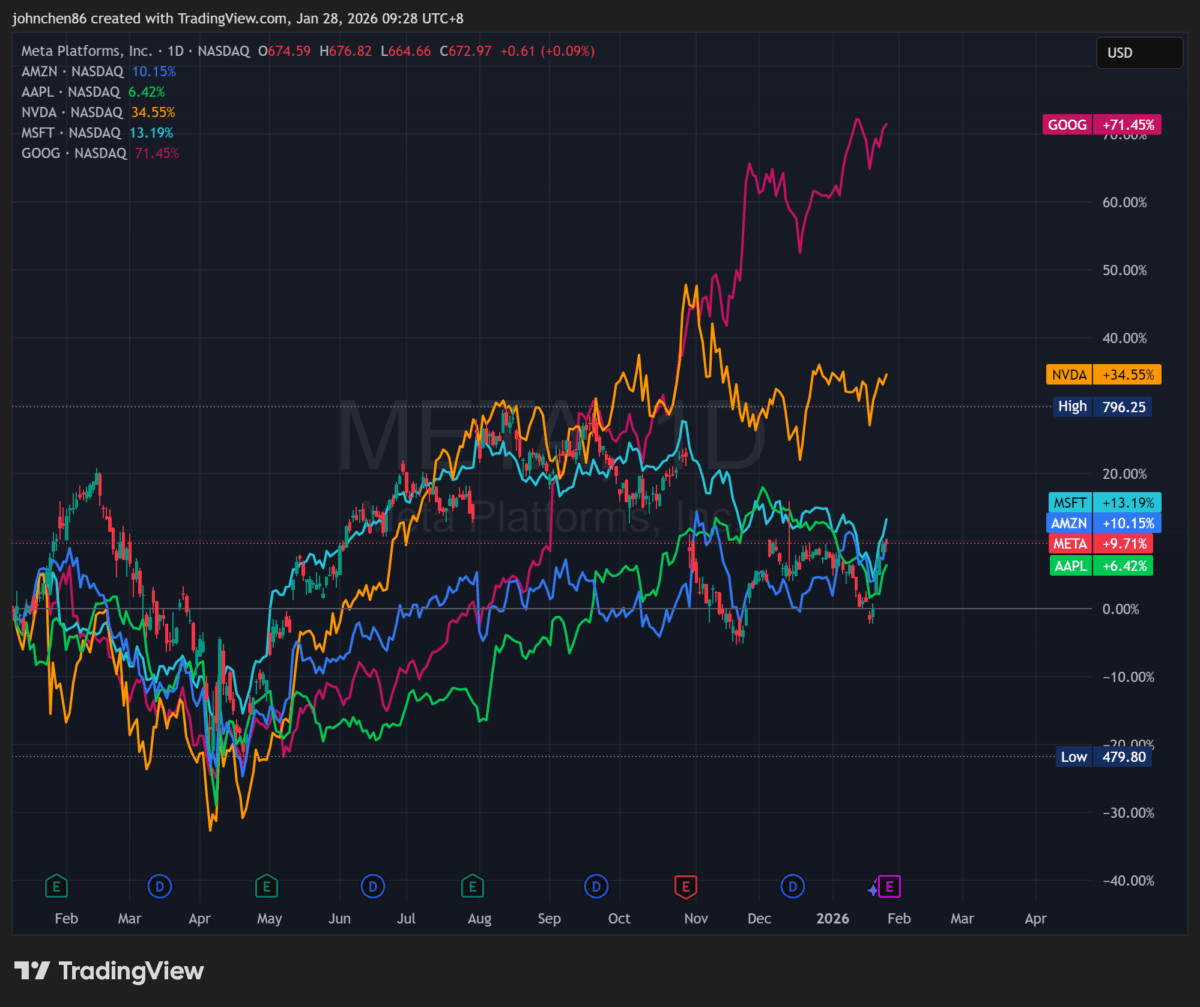
Task: Click the orange NVDA +34.55% axis label
Action: pos(1104,375)
